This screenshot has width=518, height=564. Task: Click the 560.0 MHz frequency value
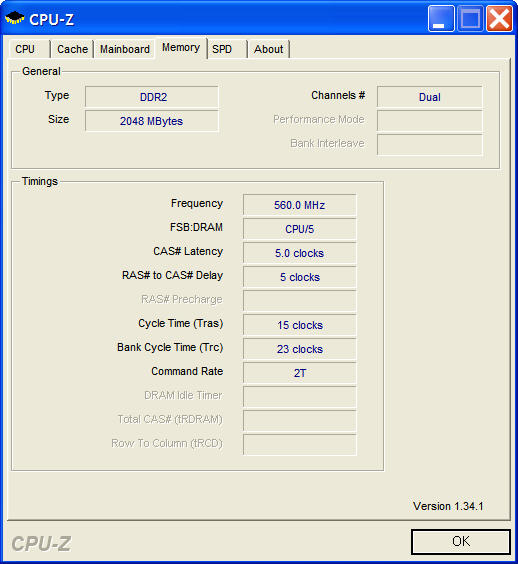click(x=300, y=205)
